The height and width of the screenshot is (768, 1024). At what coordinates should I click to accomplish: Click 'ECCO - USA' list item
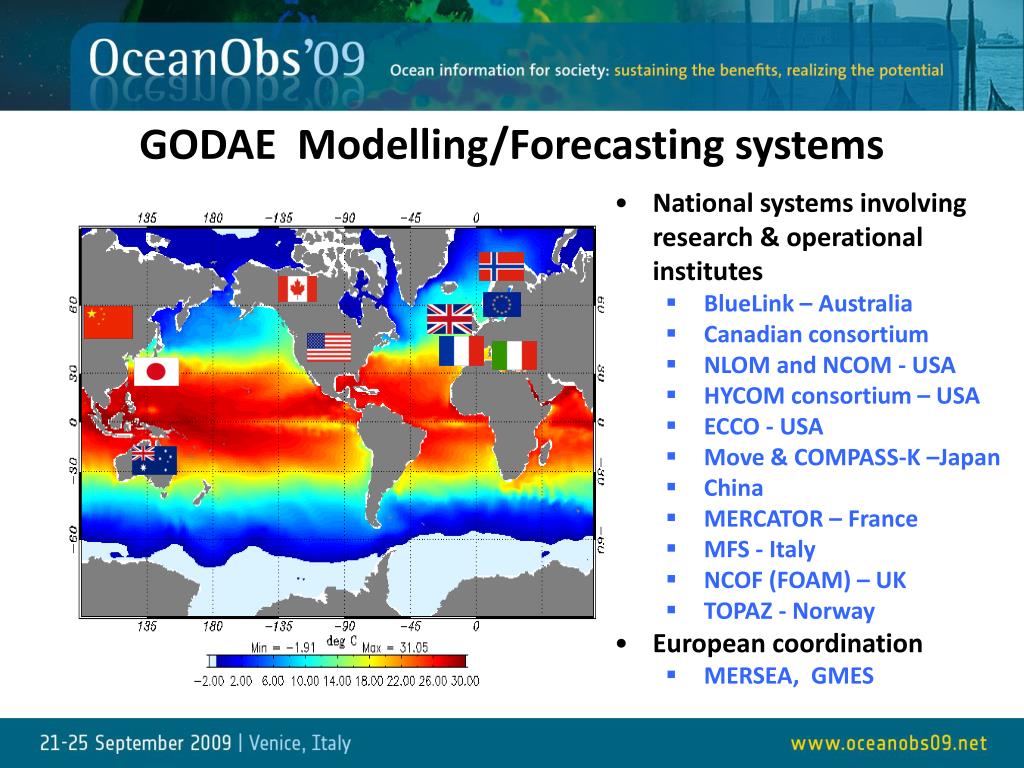763,426
